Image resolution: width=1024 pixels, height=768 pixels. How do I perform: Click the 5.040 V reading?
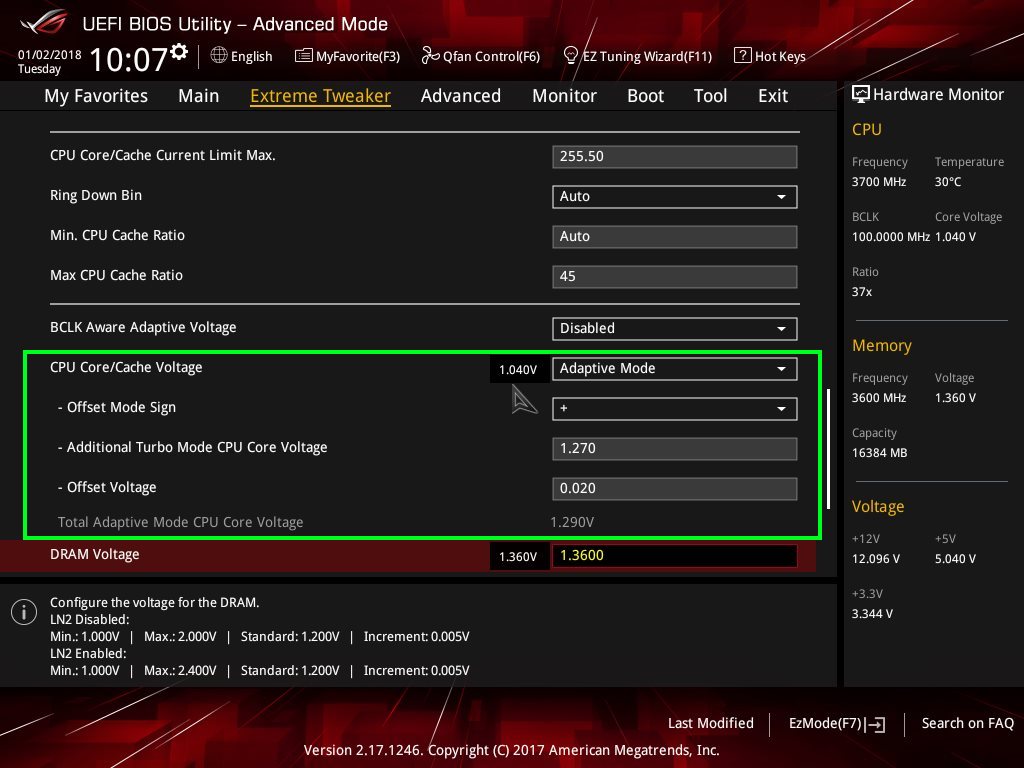pyautogui.click(x=955, y=559)
